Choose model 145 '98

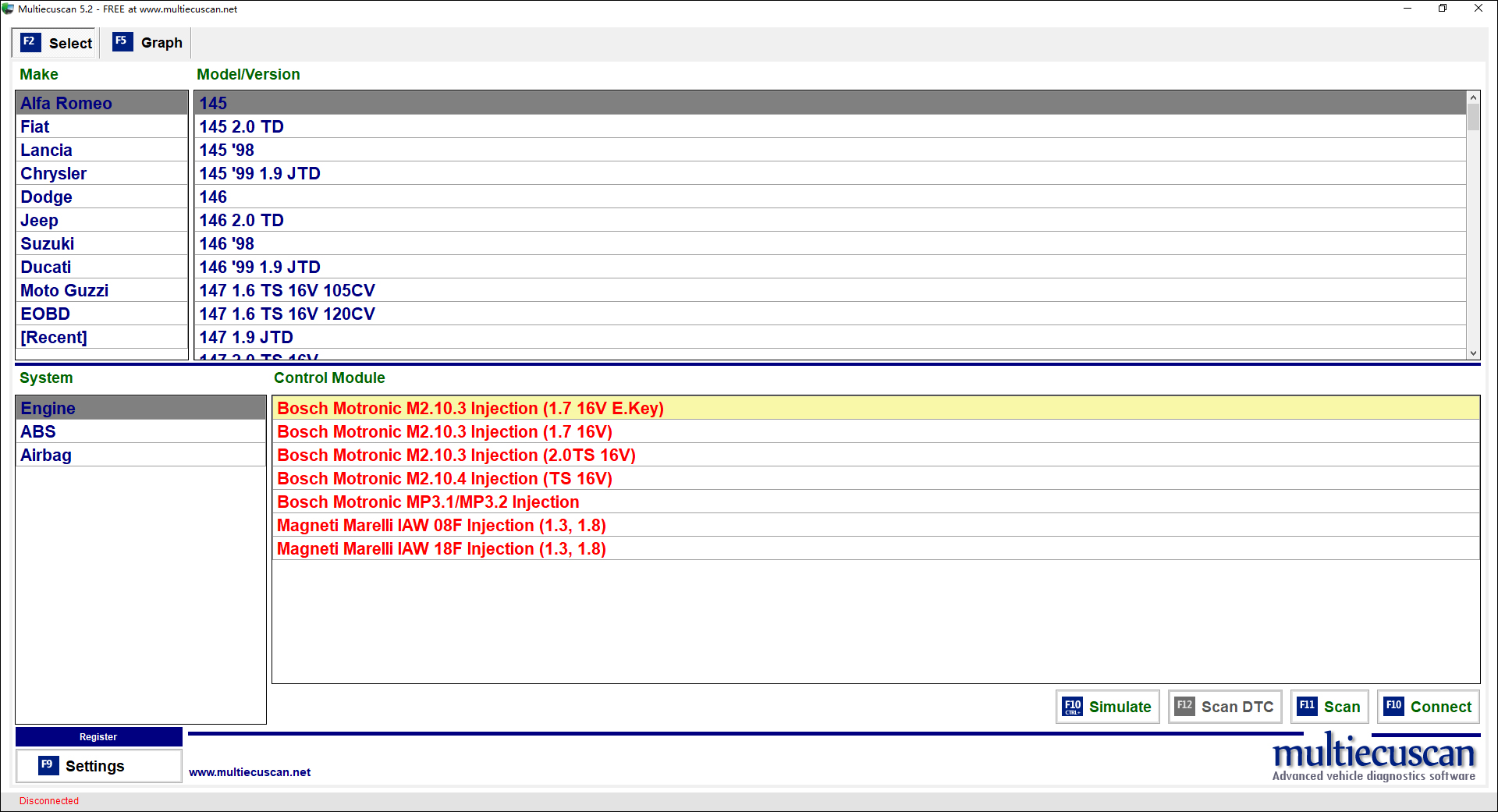(x=830, y=150)
